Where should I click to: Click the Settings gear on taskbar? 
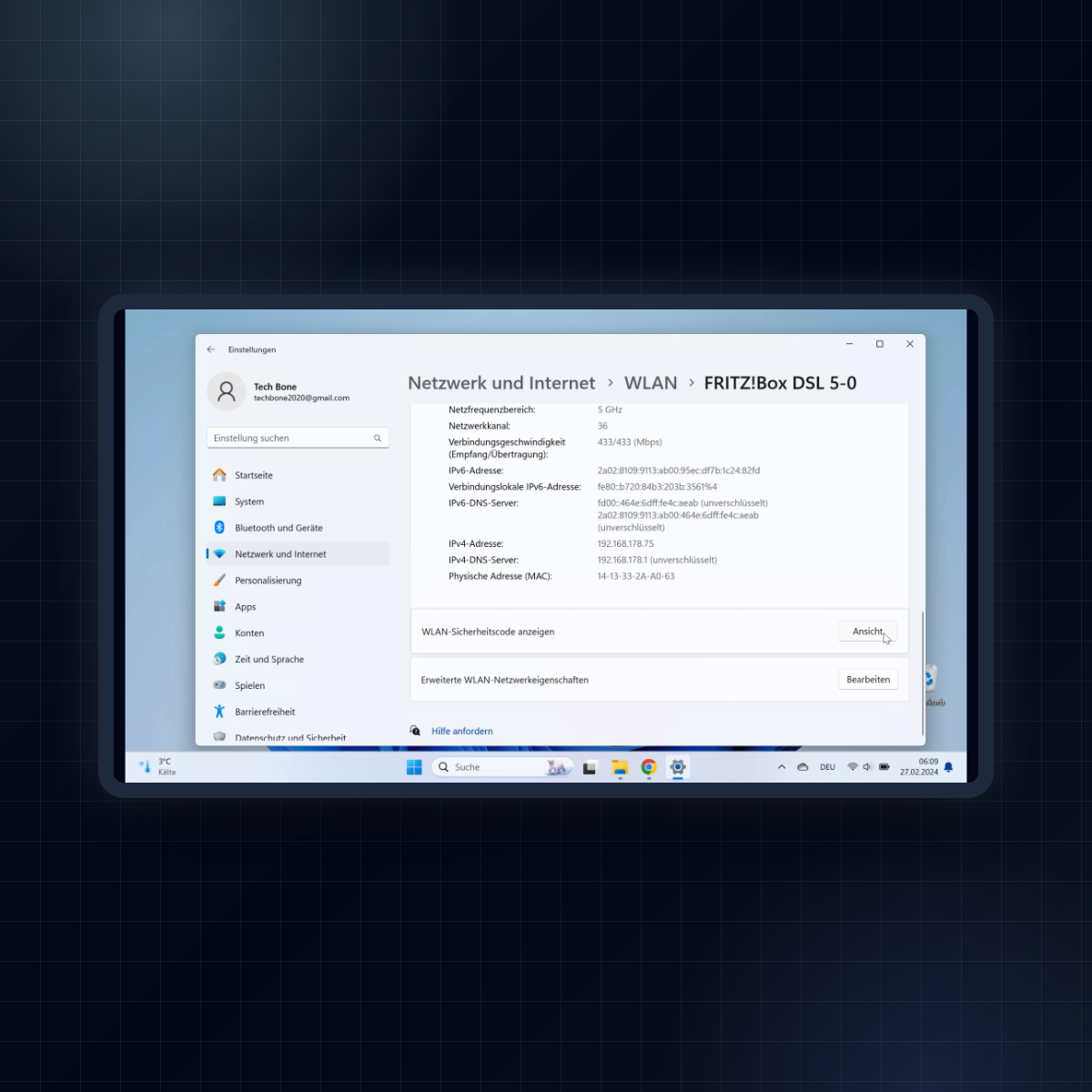click(x=678, y=767)
